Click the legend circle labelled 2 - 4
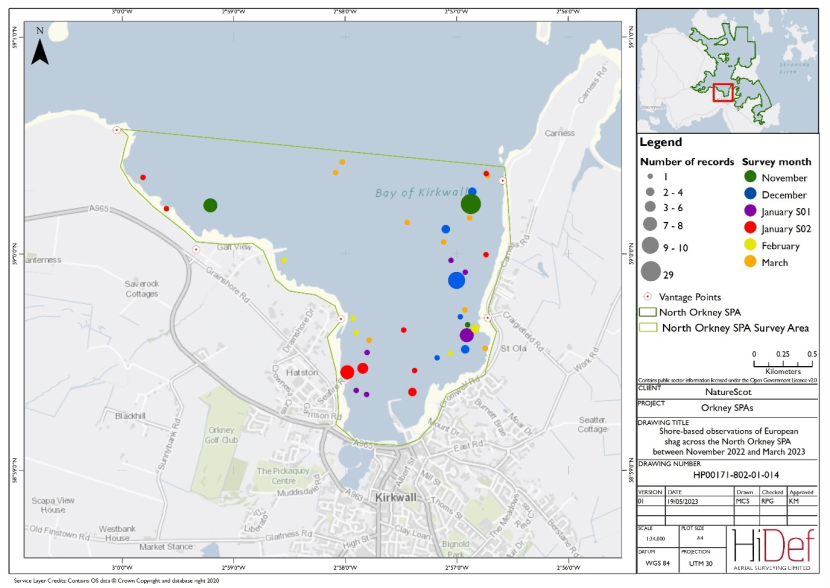Screen dimensions: 830x588 click(x=650, y=192)
